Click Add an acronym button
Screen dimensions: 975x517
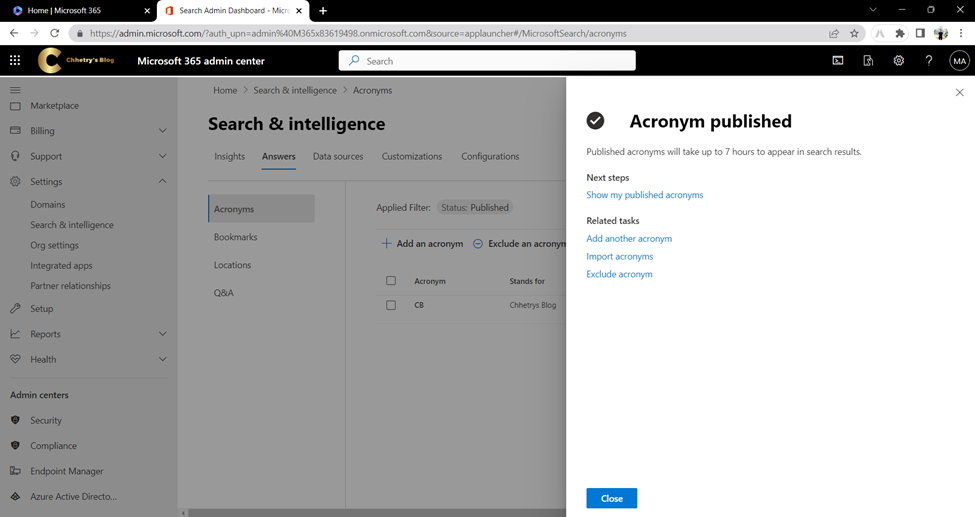click(422, 244)
